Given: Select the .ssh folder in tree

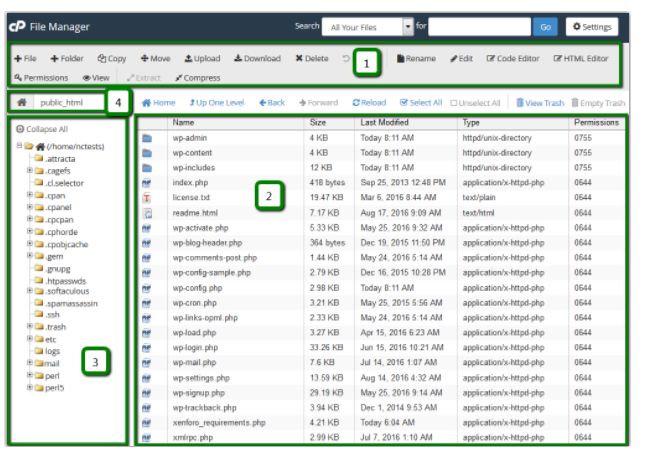Looking at the screenshot, I should pyautogui.click(x=47, y=314).
